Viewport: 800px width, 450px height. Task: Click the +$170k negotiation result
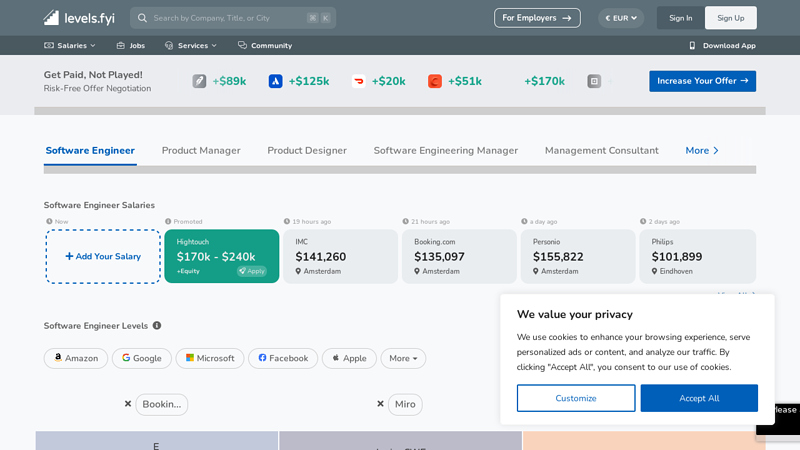pyautogui.click(x=544, y=81)
